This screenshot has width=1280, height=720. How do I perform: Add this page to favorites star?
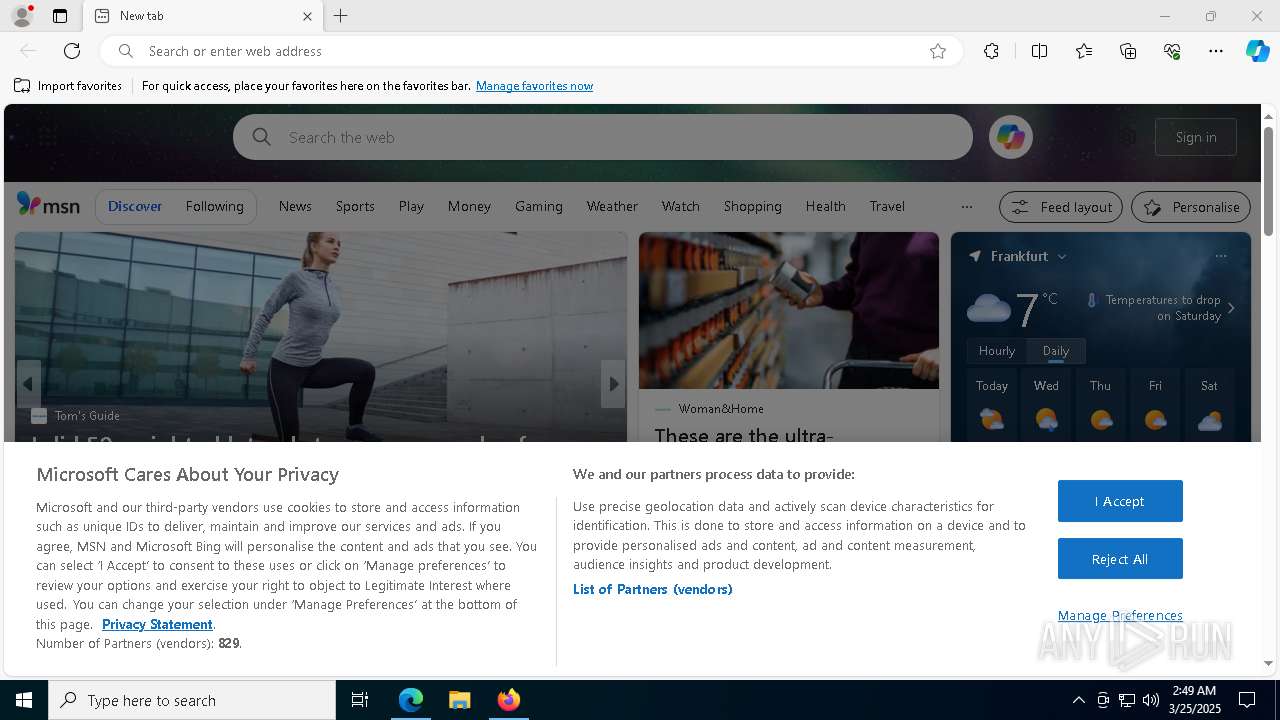(x=938, y=51)
